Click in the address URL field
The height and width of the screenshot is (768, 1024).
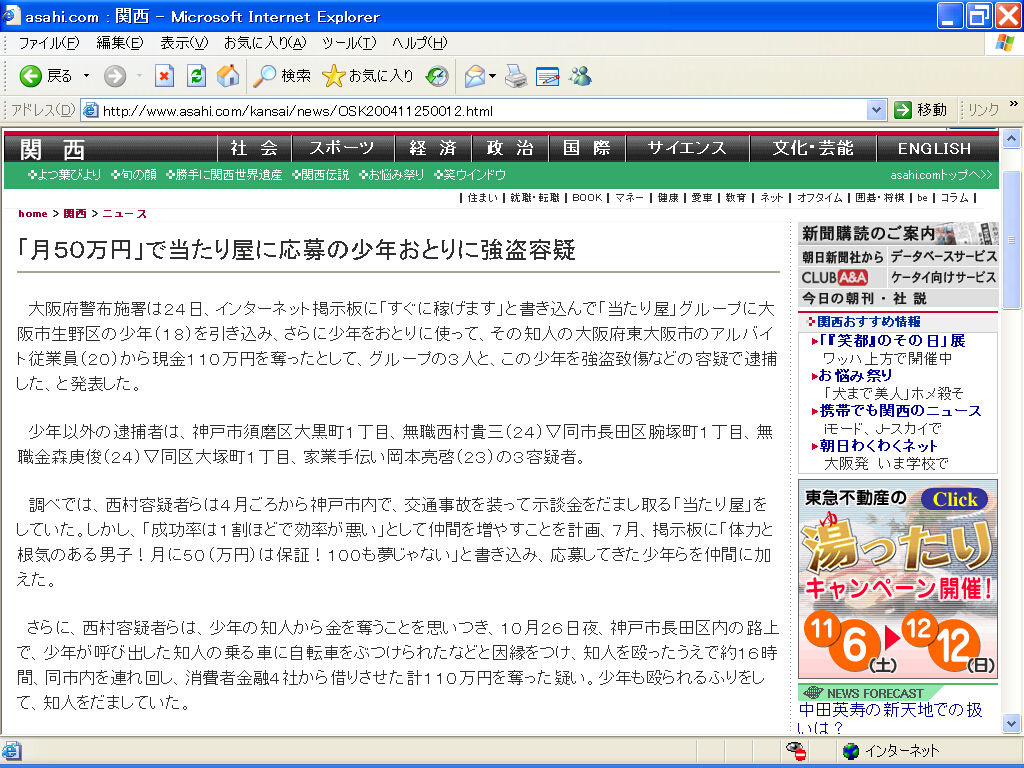[480, 110]
